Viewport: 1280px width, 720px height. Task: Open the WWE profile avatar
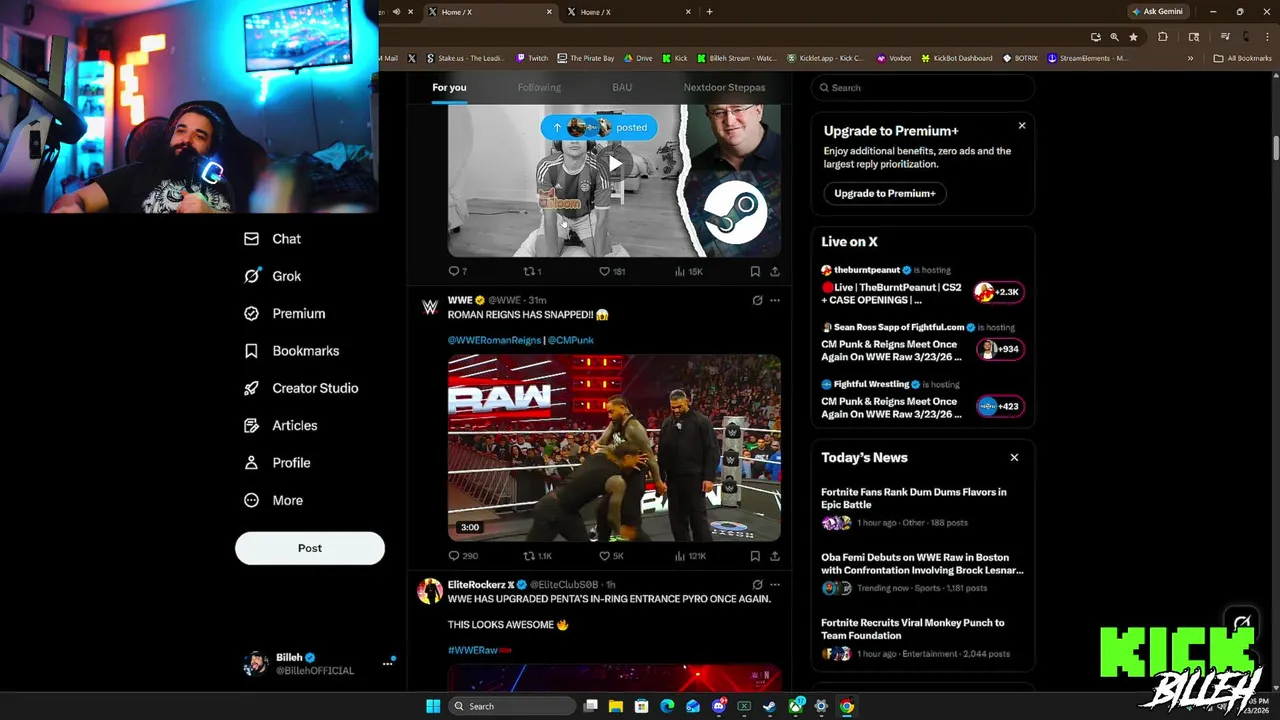[x=430, y=308]
